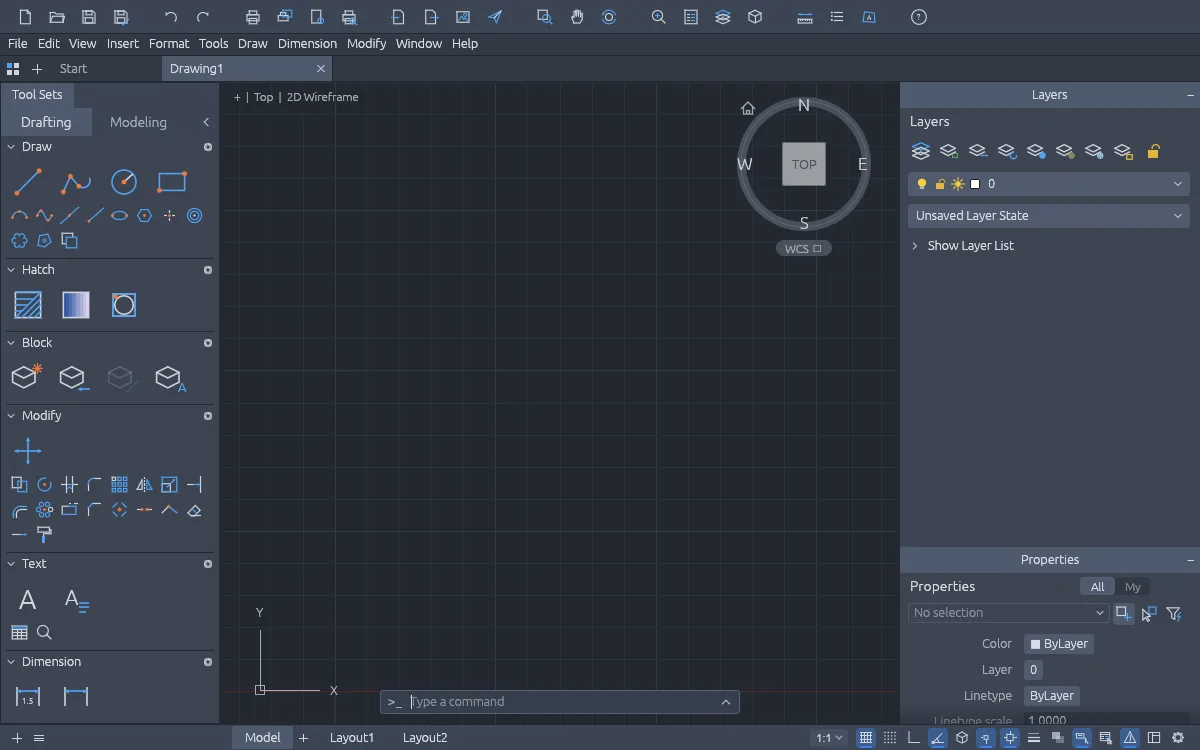
Task: Select the multiline Text tool
Action: [76, 600]
